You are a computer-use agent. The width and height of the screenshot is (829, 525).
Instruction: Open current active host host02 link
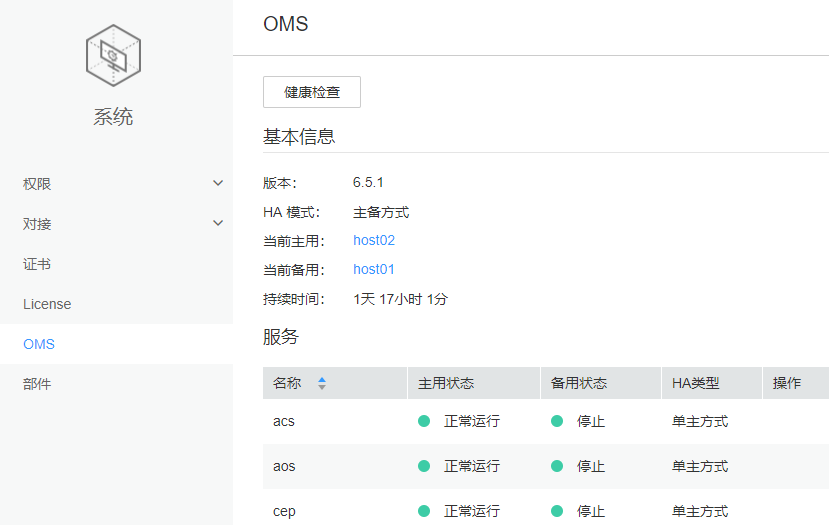374,240
